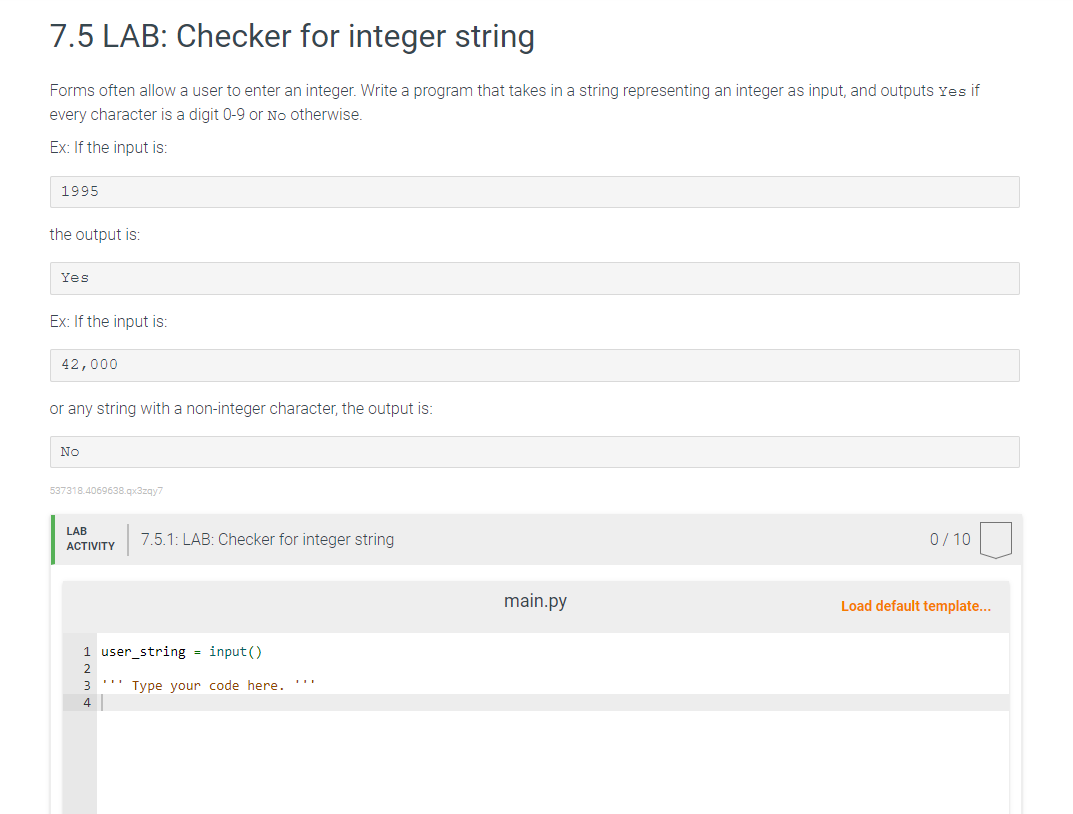Click the bookmark ribbon icon beside the score

(x=996, y=541)
